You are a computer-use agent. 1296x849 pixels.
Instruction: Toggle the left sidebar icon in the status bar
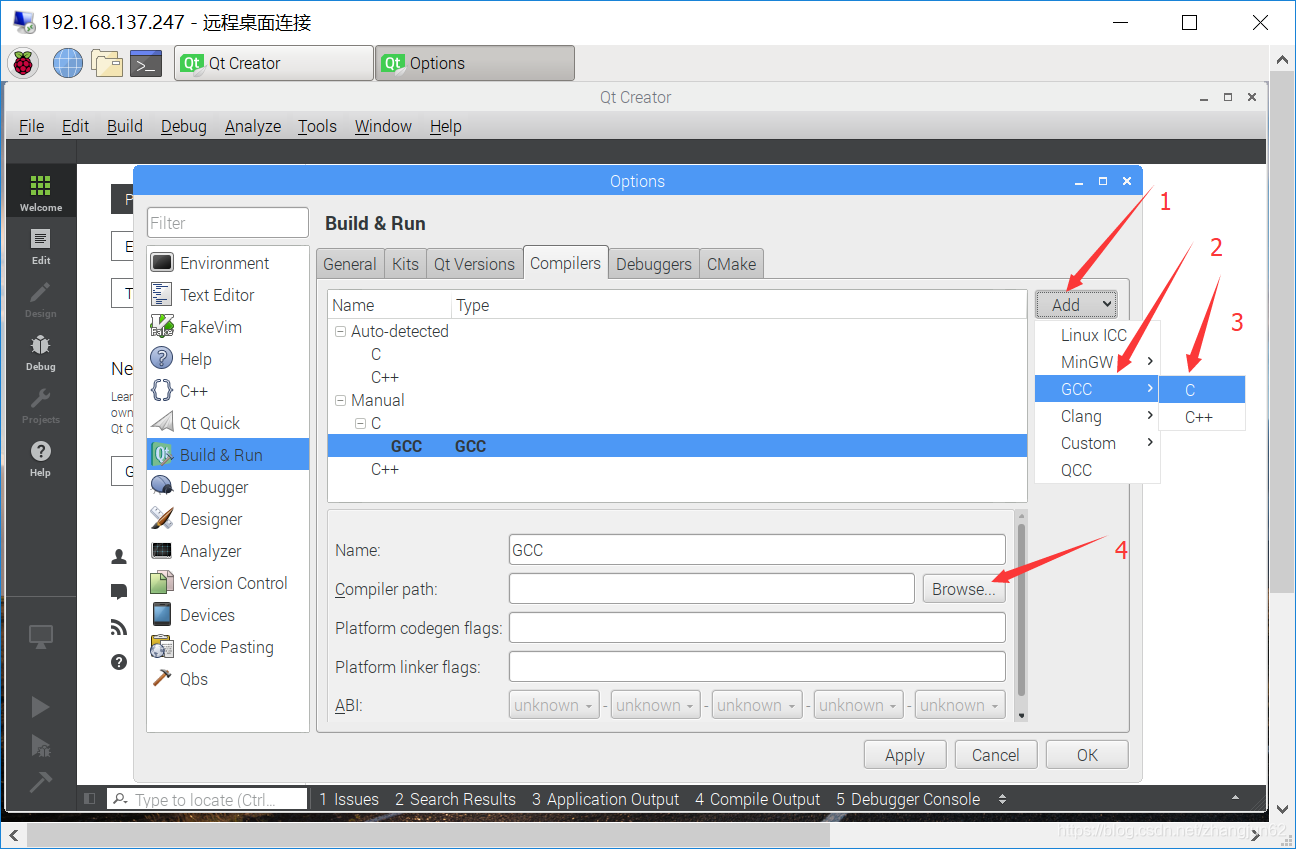90,799
